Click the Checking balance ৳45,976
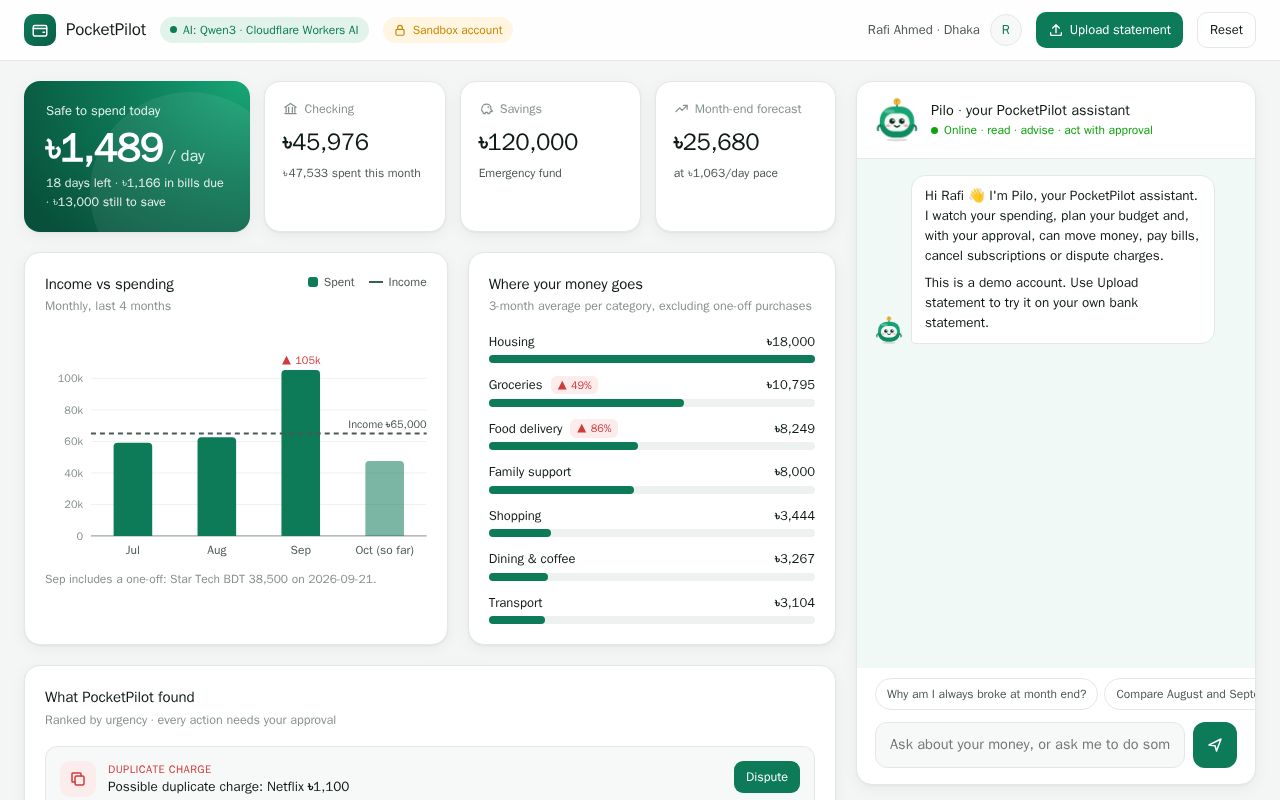The image size is (1280, 800). click(326, 142)
